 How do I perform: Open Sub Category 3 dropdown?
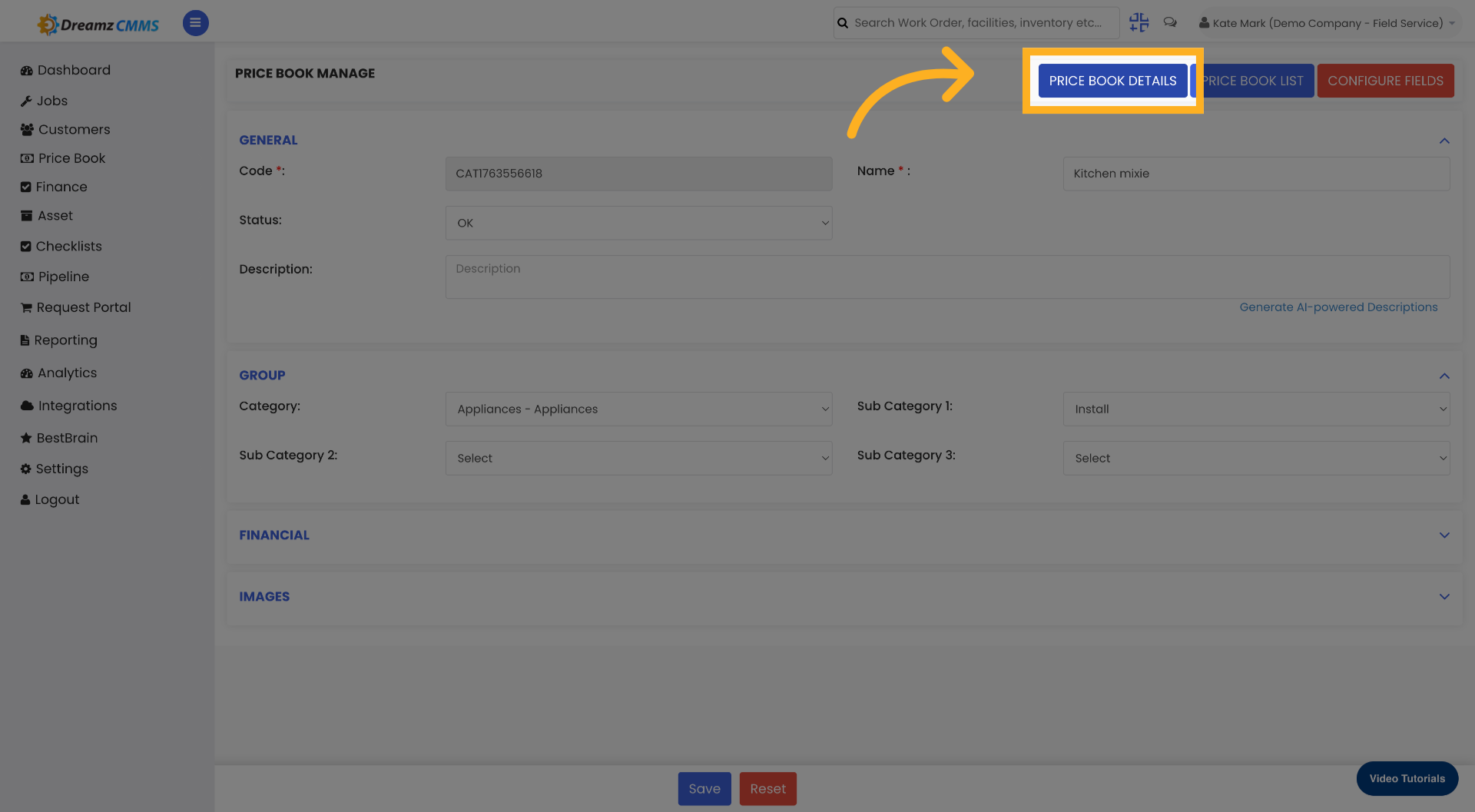coord(1256,459)
